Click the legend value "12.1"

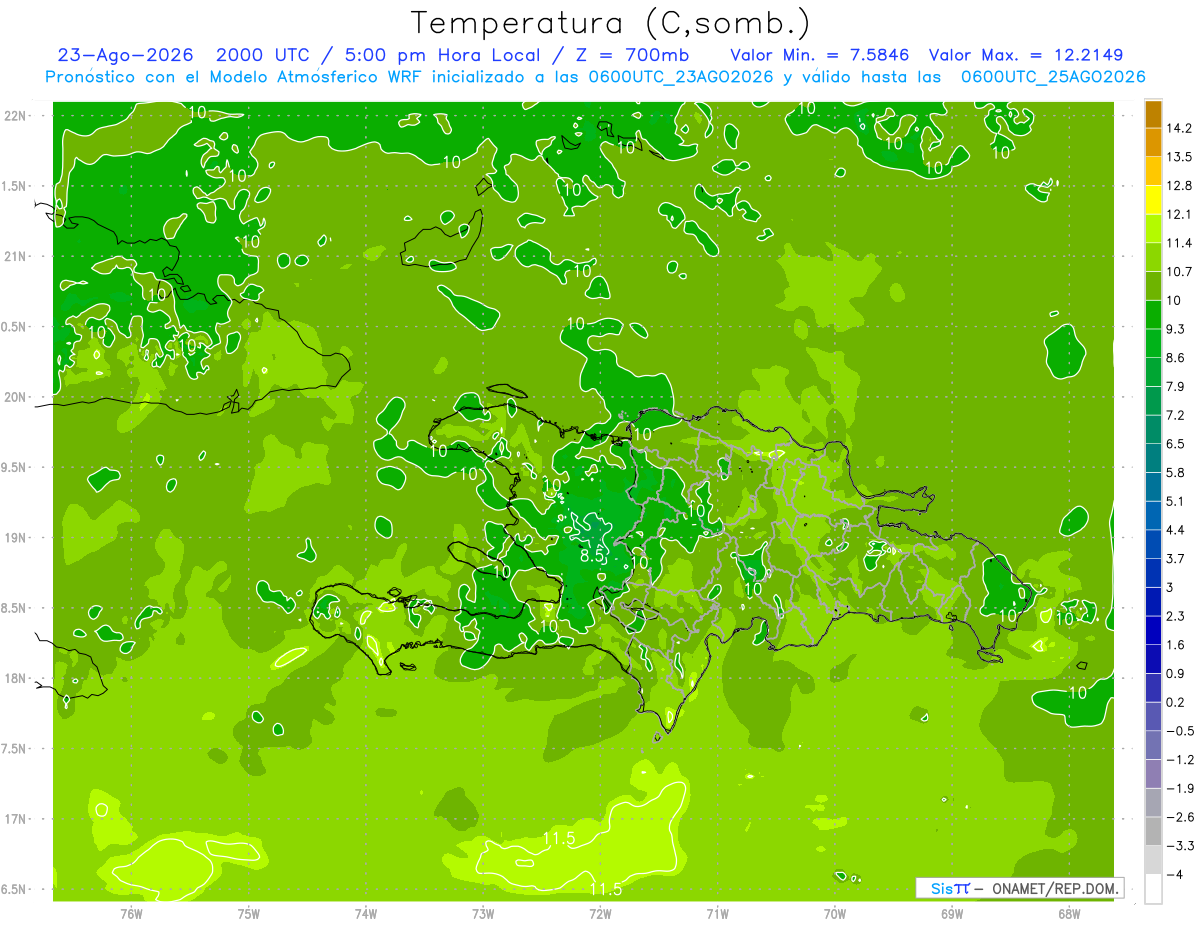pos(1181,214)
